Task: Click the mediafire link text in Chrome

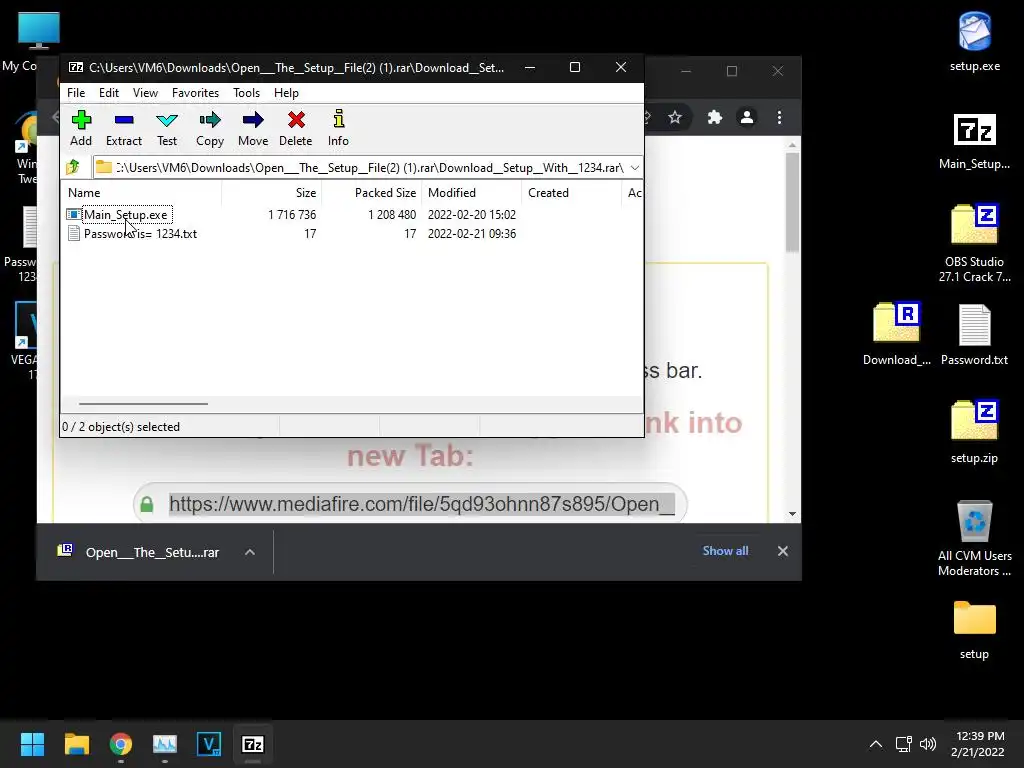Action: 422,504
